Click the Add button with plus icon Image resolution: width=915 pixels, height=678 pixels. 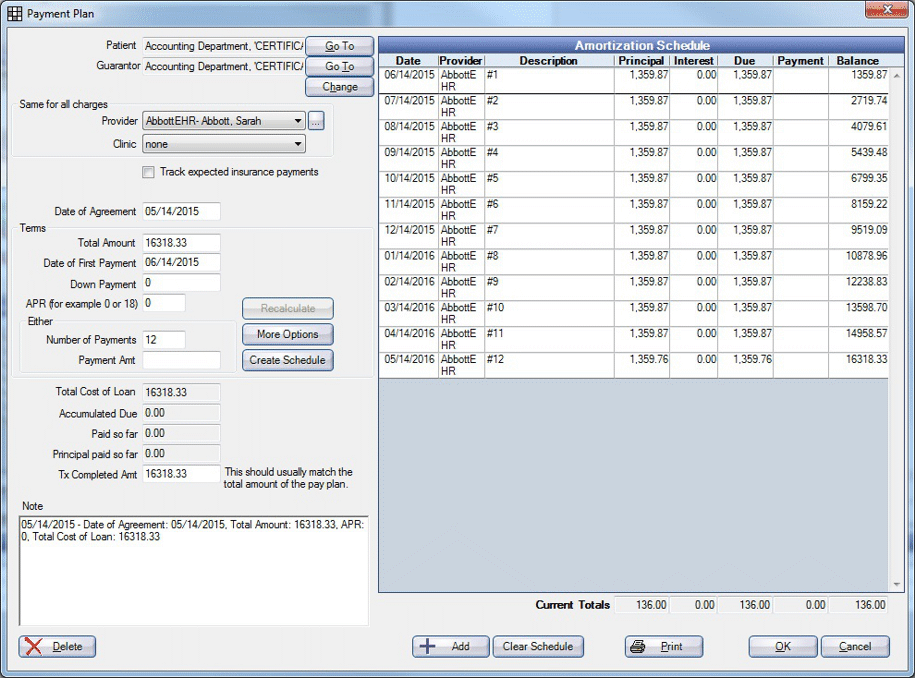pos(450,646)
